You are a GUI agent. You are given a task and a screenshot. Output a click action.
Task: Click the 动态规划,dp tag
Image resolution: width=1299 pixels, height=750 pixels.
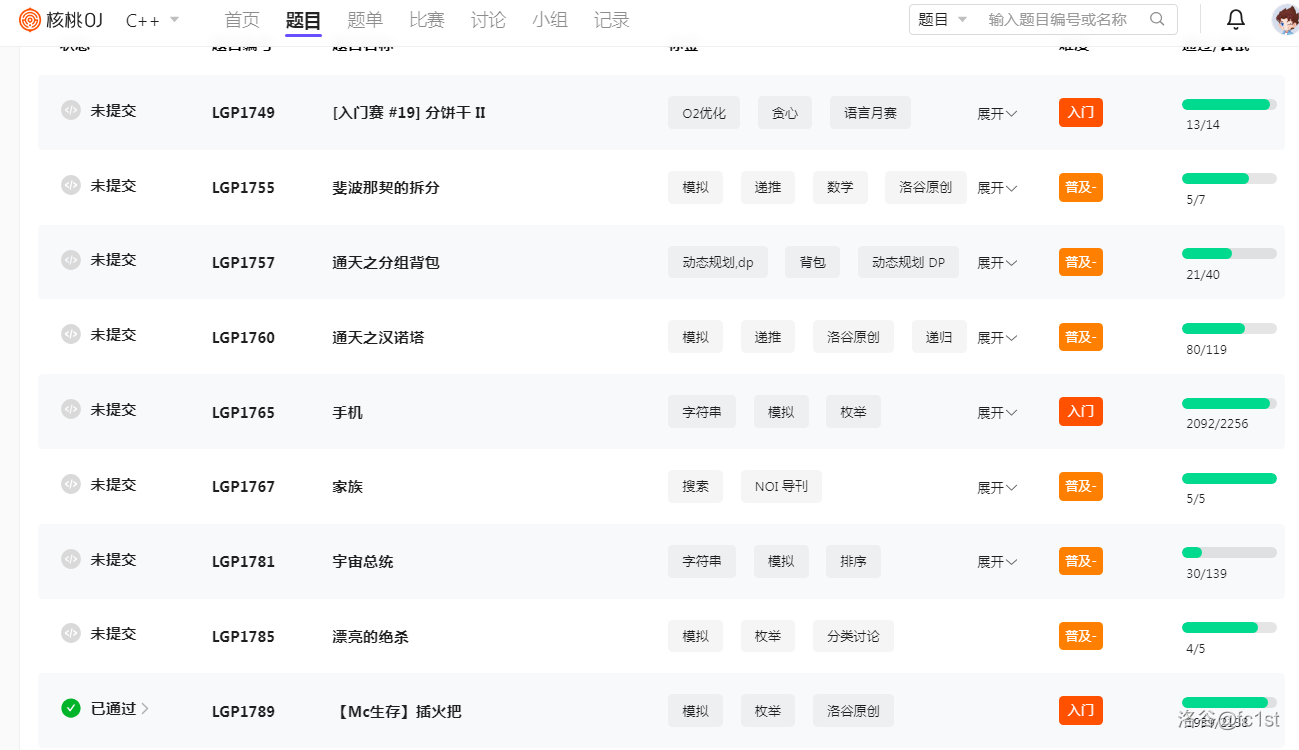pyautogui.click(x=717, y=263)
